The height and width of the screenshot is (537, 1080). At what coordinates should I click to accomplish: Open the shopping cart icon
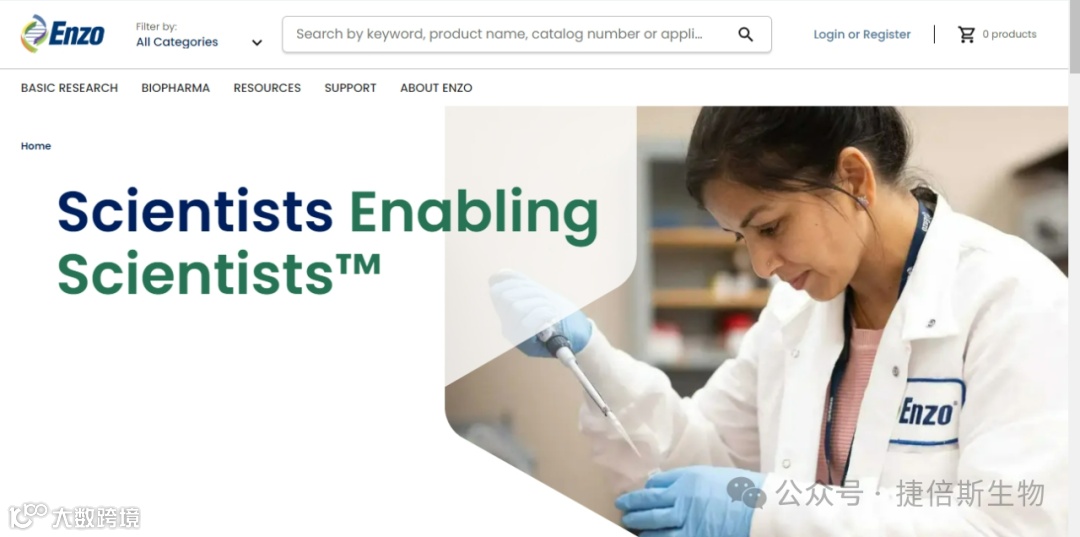tap(966, 34)
